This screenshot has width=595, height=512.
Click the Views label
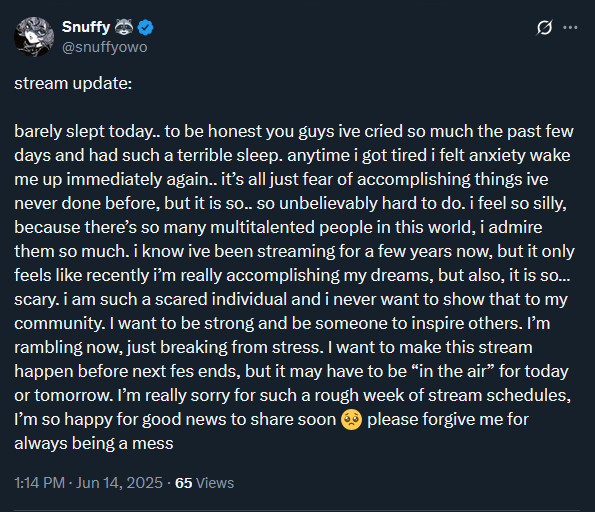coord(215,483)
